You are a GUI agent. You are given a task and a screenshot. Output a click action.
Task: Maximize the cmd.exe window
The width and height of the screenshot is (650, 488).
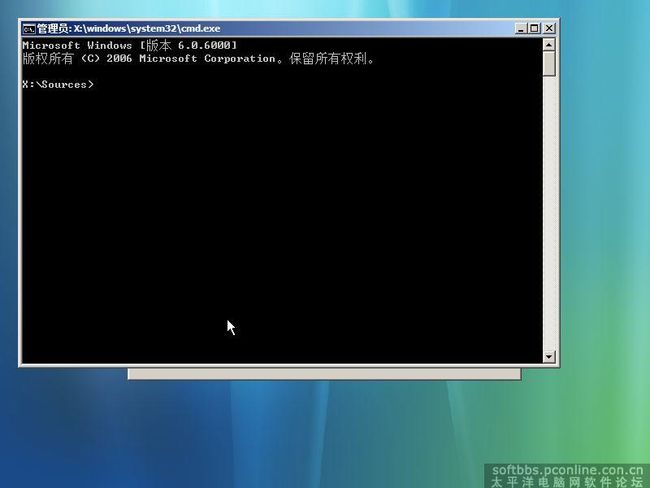click(x=534, y=28)
